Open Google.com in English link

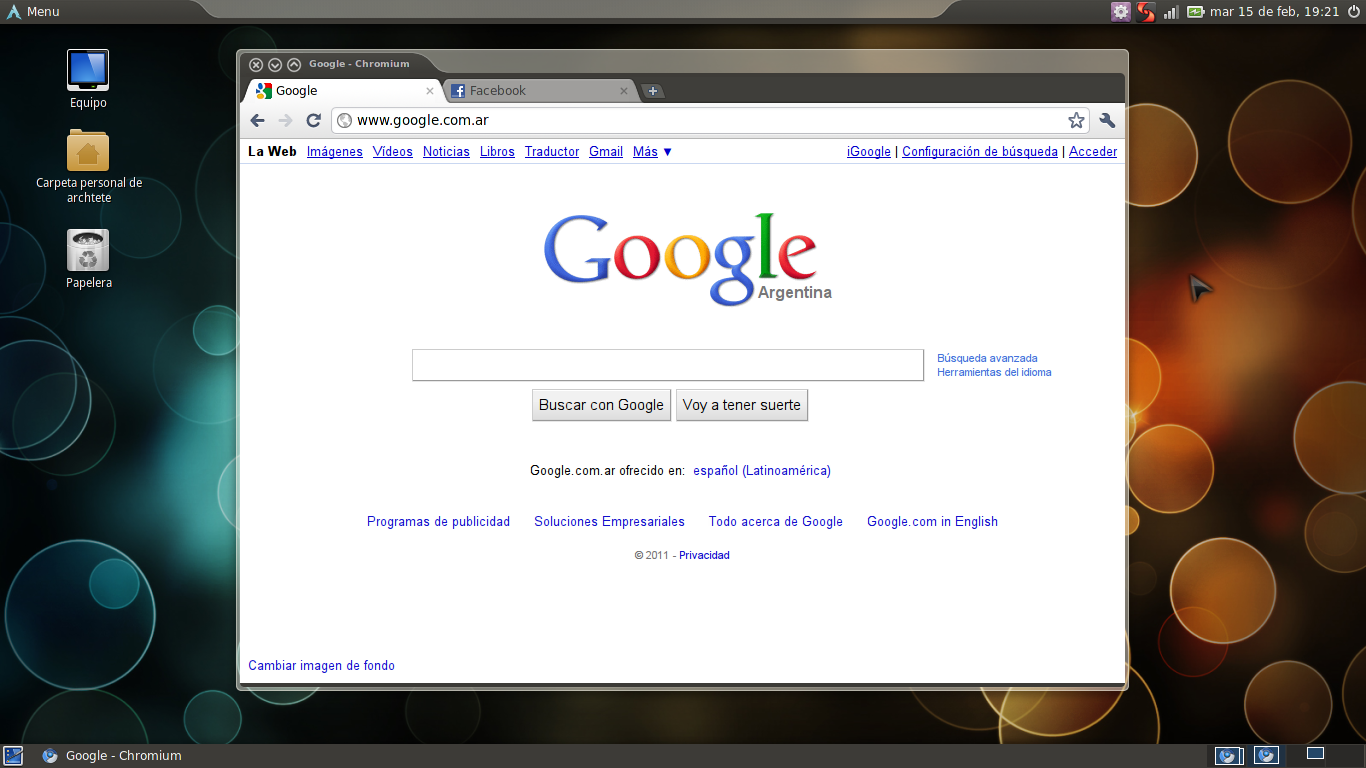[x=932, y=522]
